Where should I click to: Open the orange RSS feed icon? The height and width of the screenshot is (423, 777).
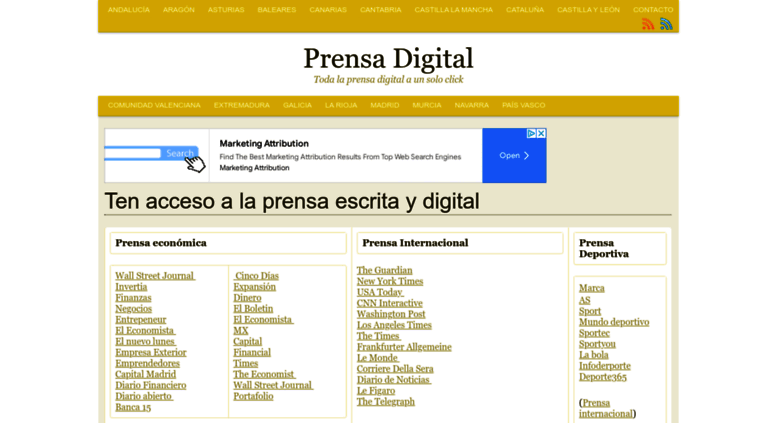pos(648,24)
